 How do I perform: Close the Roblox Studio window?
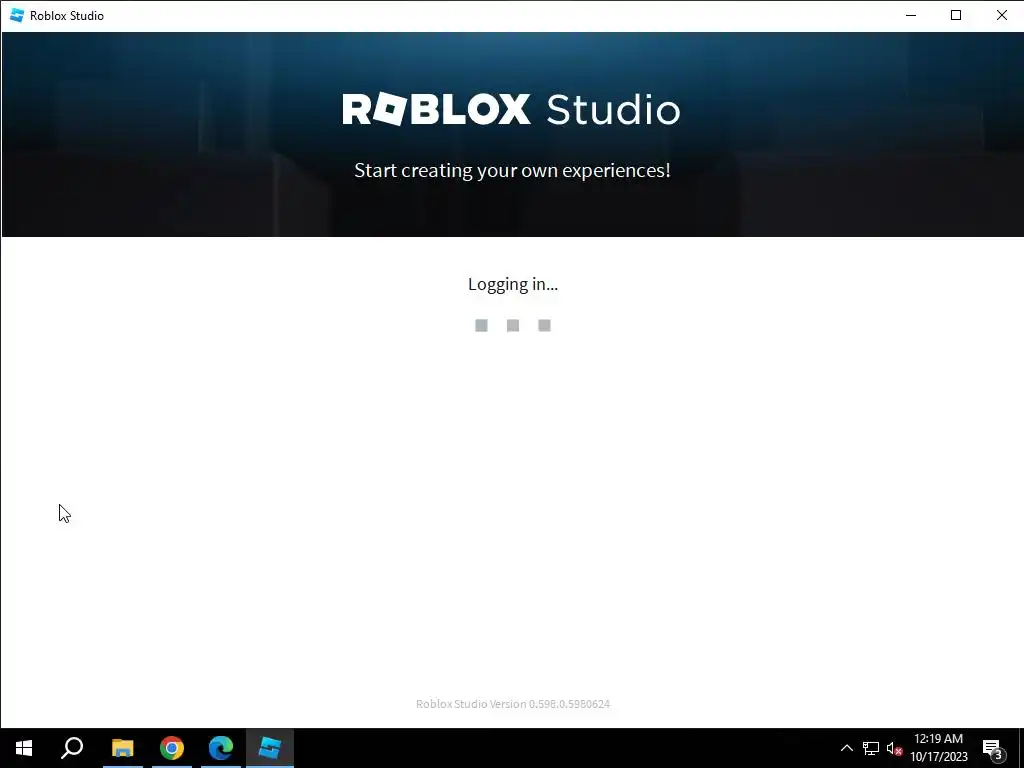click(x=1001, y=15)
